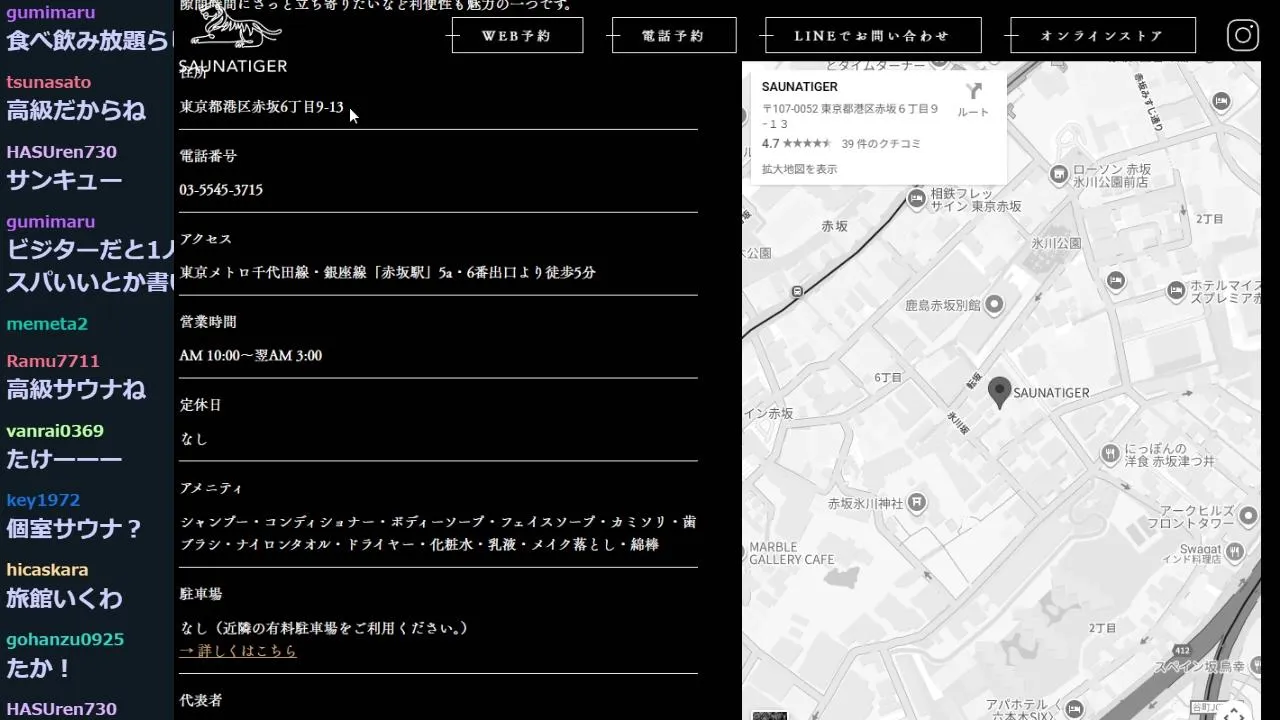The image size is (1280, 720).
Task: Click the phone number 03-5545-3715
Action: click(221, 190)
